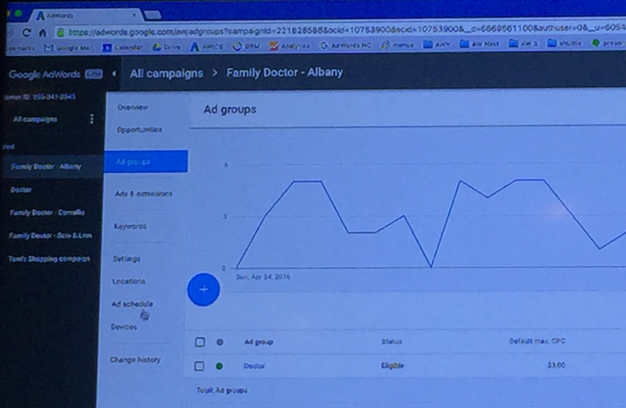Open the Doctor ad group link

pos(254,366)
